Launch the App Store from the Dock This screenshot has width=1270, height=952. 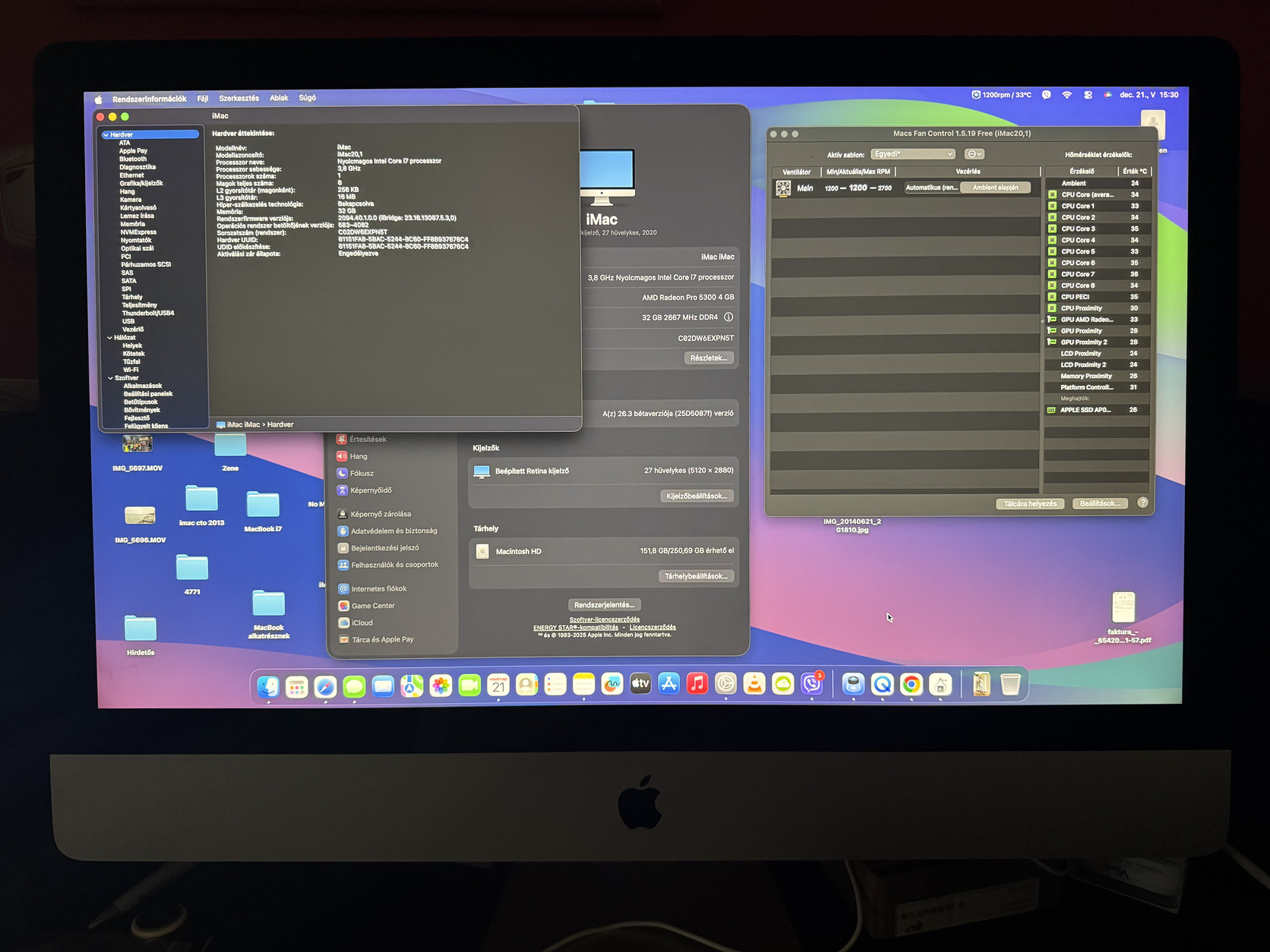click(669, 684)
